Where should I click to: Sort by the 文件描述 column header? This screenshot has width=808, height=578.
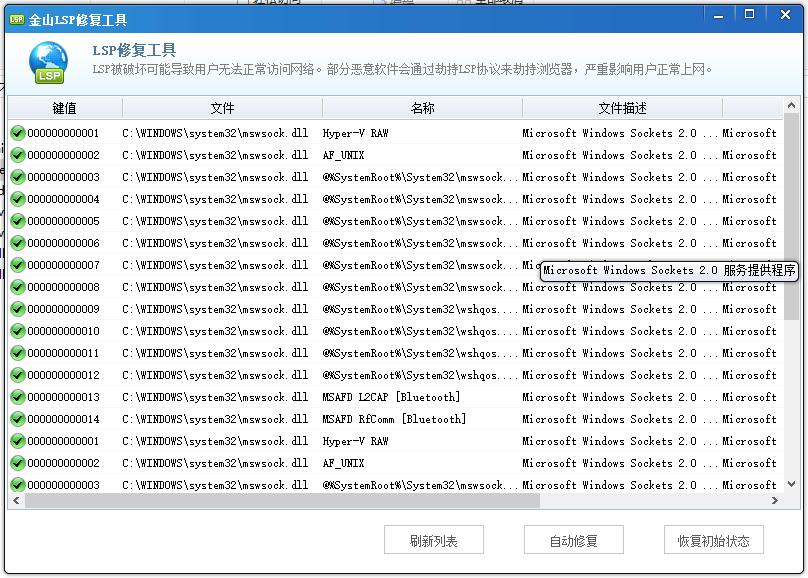622,108
